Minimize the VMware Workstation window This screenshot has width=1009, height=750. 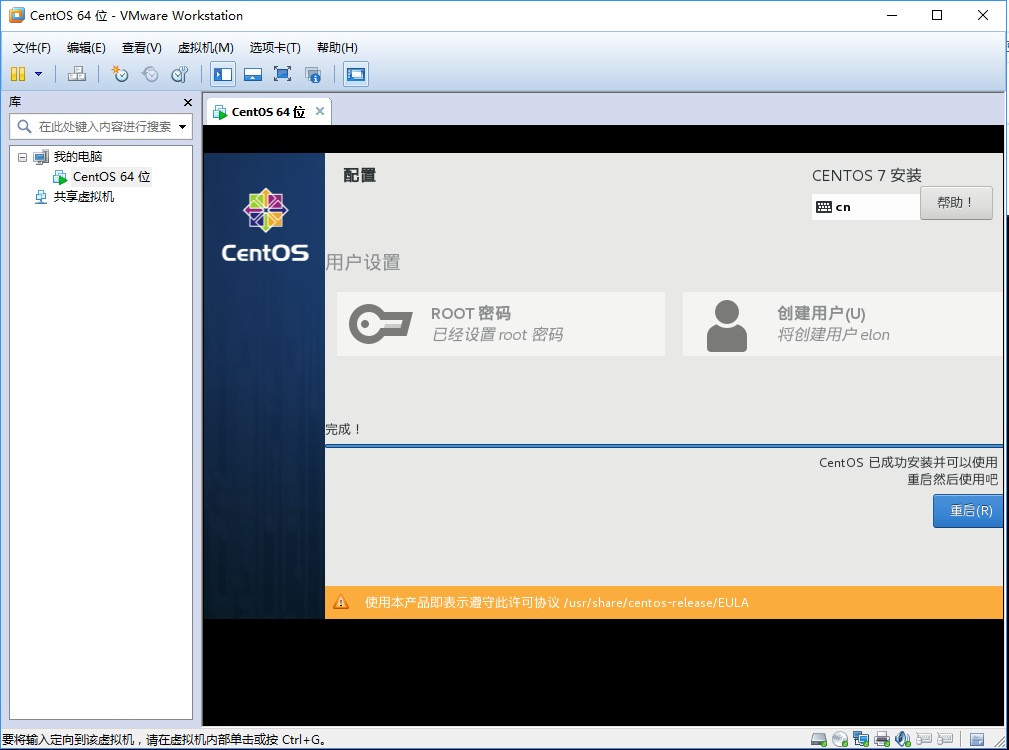(x=892, y=15)
